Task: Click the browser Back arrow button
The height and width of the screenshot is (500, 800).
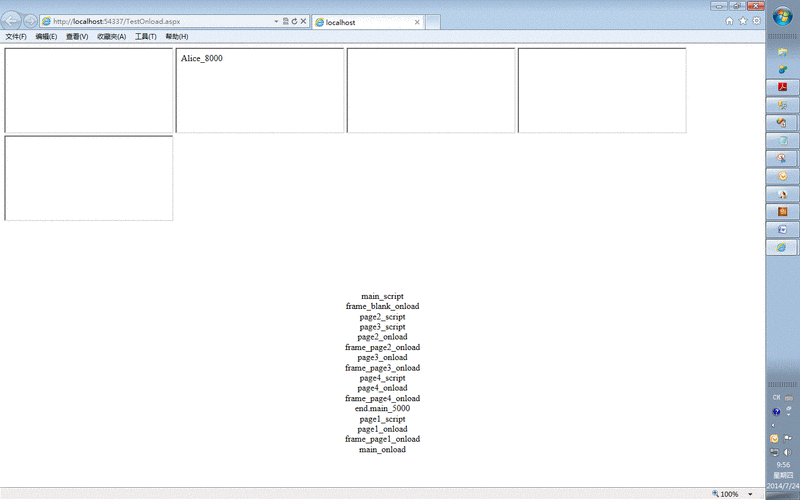Action: [12, 21]
